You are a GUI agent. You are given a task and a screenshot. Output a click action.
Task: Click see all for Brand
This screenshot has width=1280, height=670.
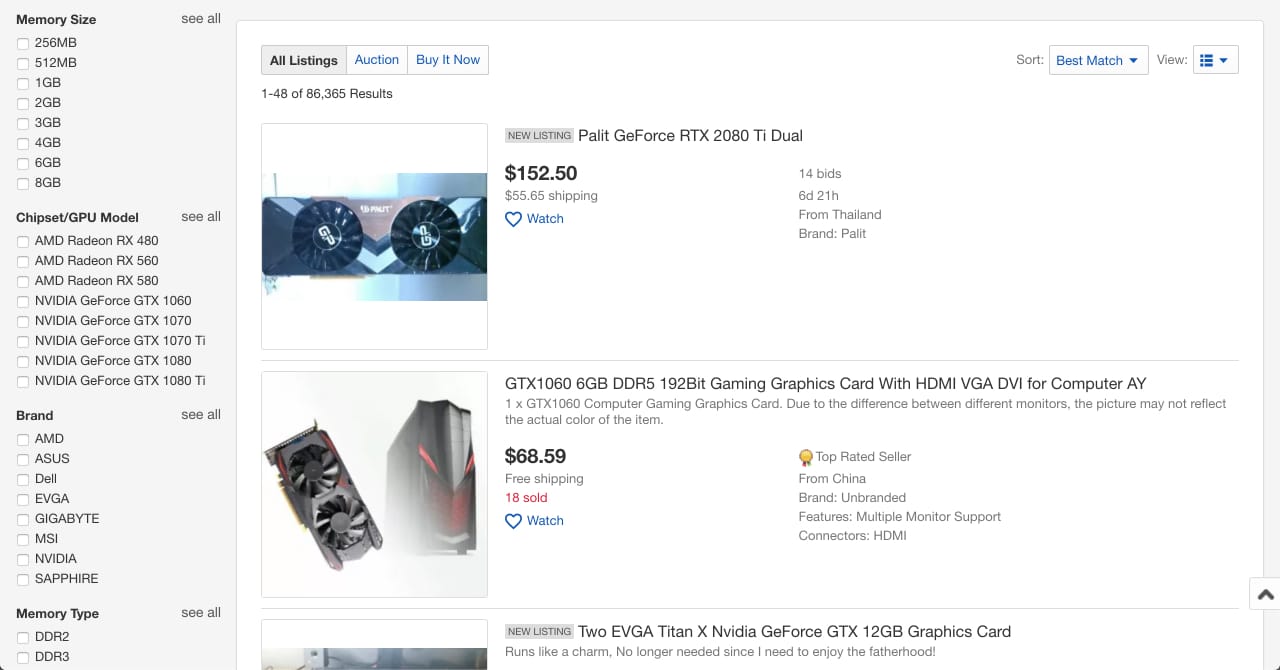[x=201, y=415]
